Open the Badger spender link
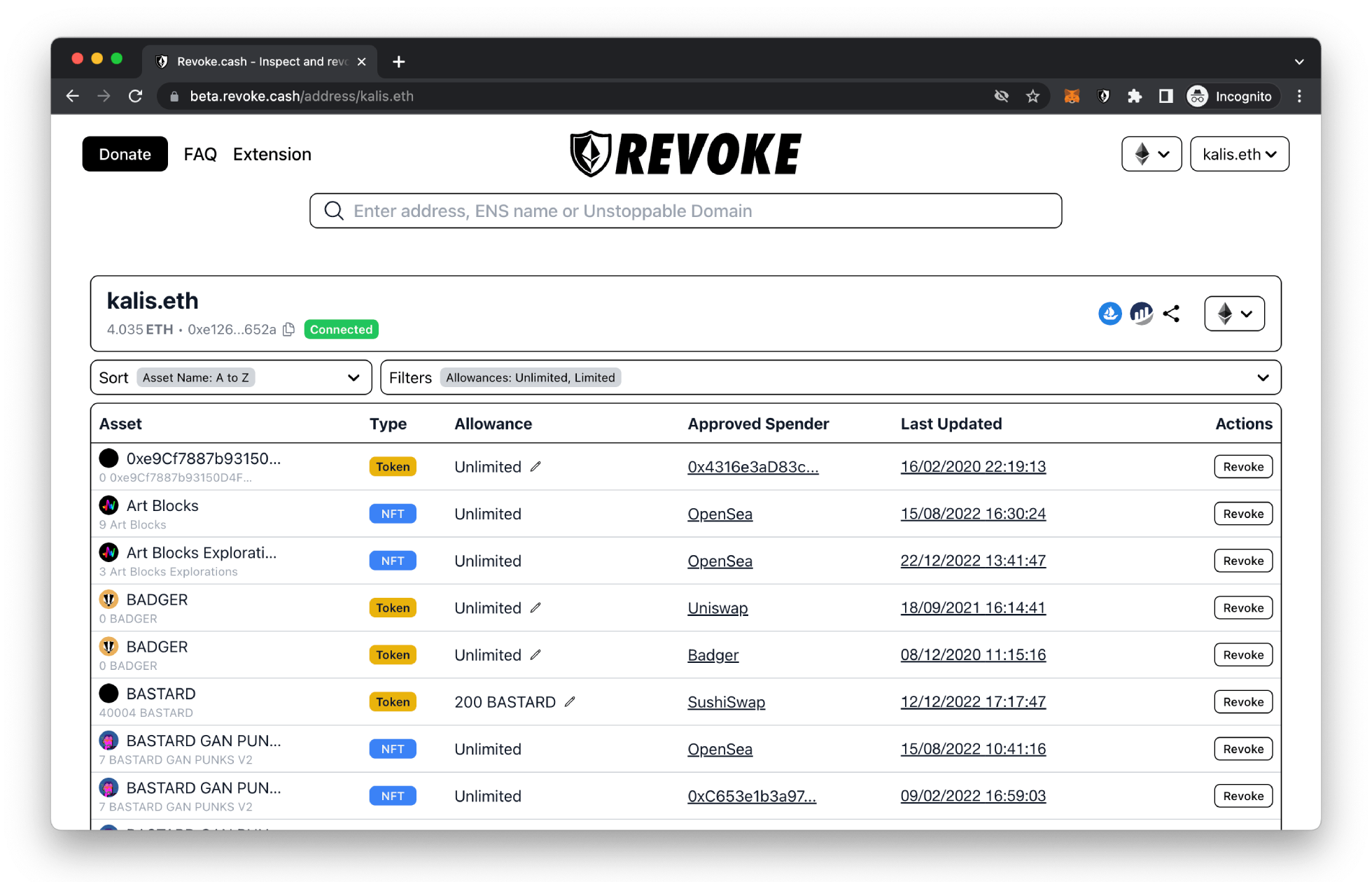This screenshot has height=882, width=1372. [x=713, y=654]
